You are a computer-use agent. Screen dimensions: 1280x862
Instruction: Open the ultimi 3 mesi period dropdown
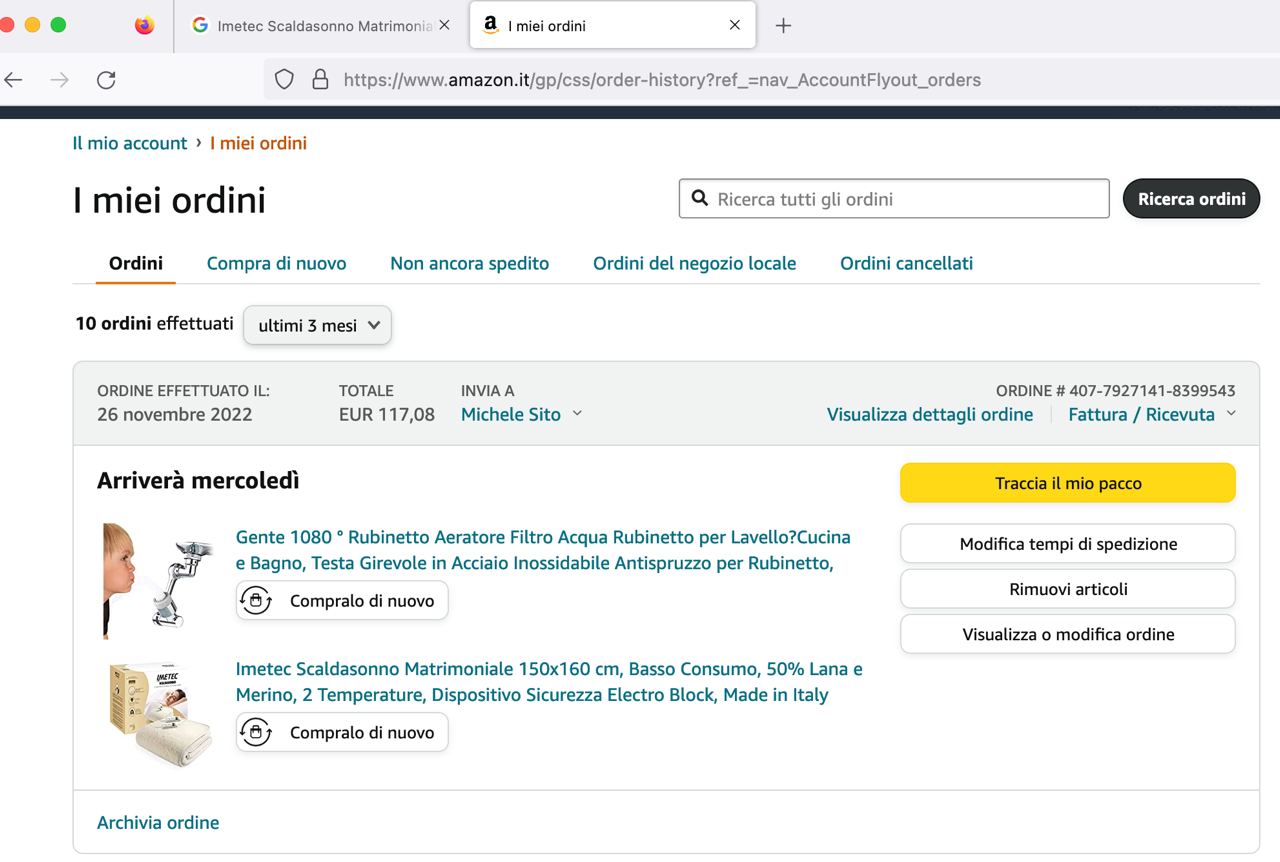click(x=318, y=325)
